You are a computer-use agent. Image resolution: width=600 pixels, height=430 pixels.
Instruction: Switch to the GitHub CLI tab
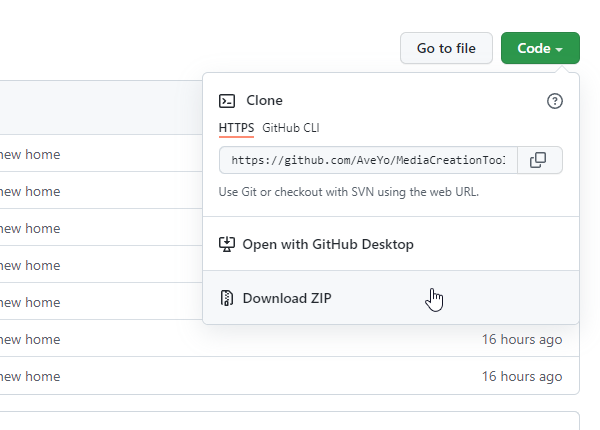pos(291,128)
